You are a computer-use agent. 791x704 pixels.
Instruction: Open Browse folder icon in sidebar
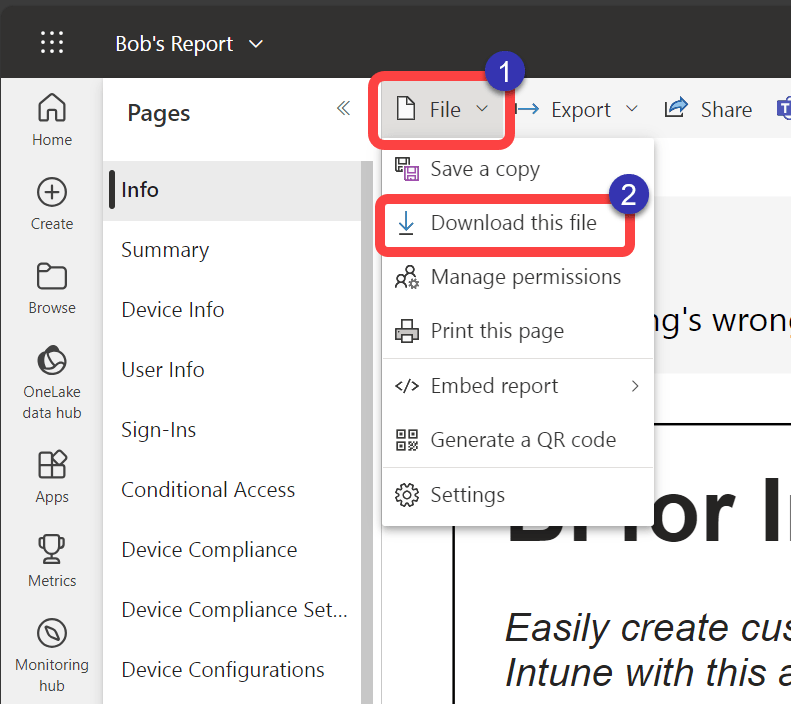click(x=52, y=276)
